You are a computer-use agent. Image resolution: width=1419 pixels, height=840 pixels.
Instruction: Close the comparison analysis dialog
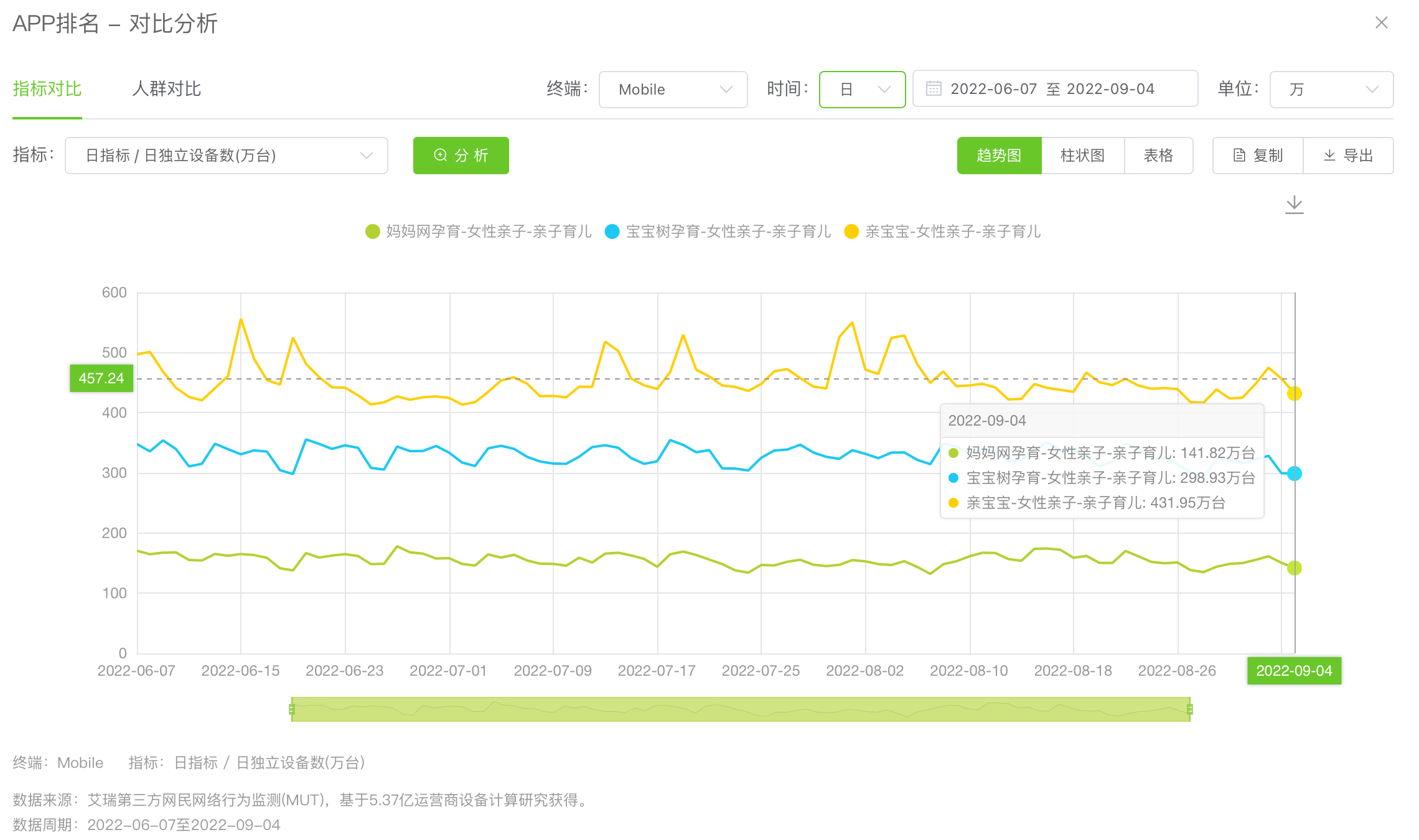click(x=1381, y=23)
